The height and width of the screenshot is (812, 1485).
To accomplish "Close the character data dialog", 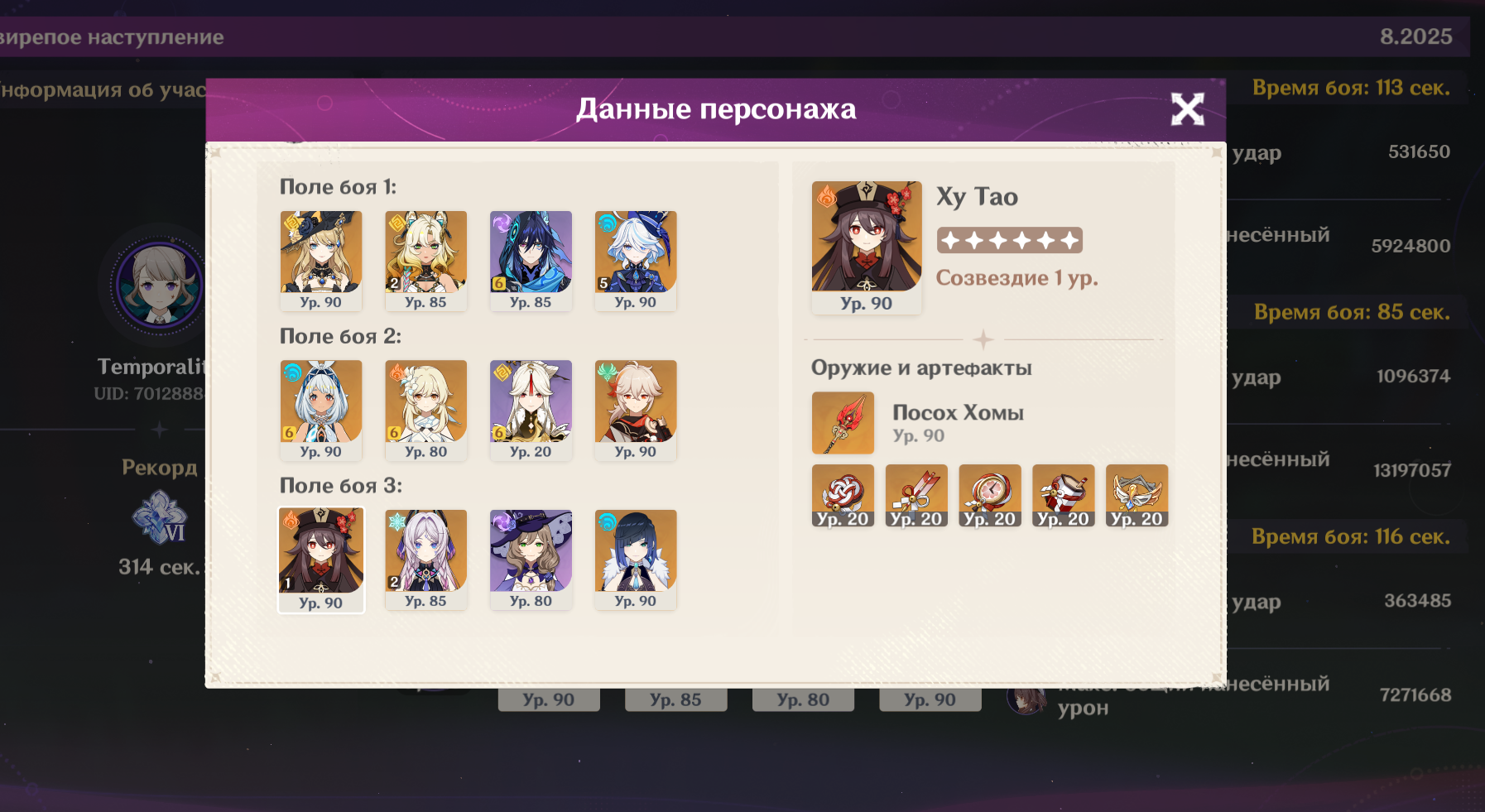I will [1187, 109].
